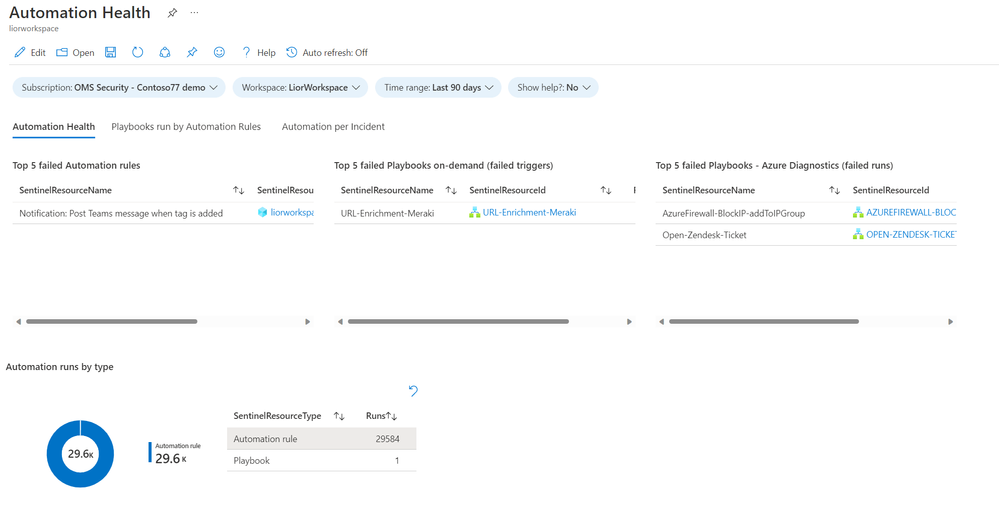Viewport: 999px width, 505px height.
Task: Open the ellipsis more options menu
Action: (x=194, y=13)
